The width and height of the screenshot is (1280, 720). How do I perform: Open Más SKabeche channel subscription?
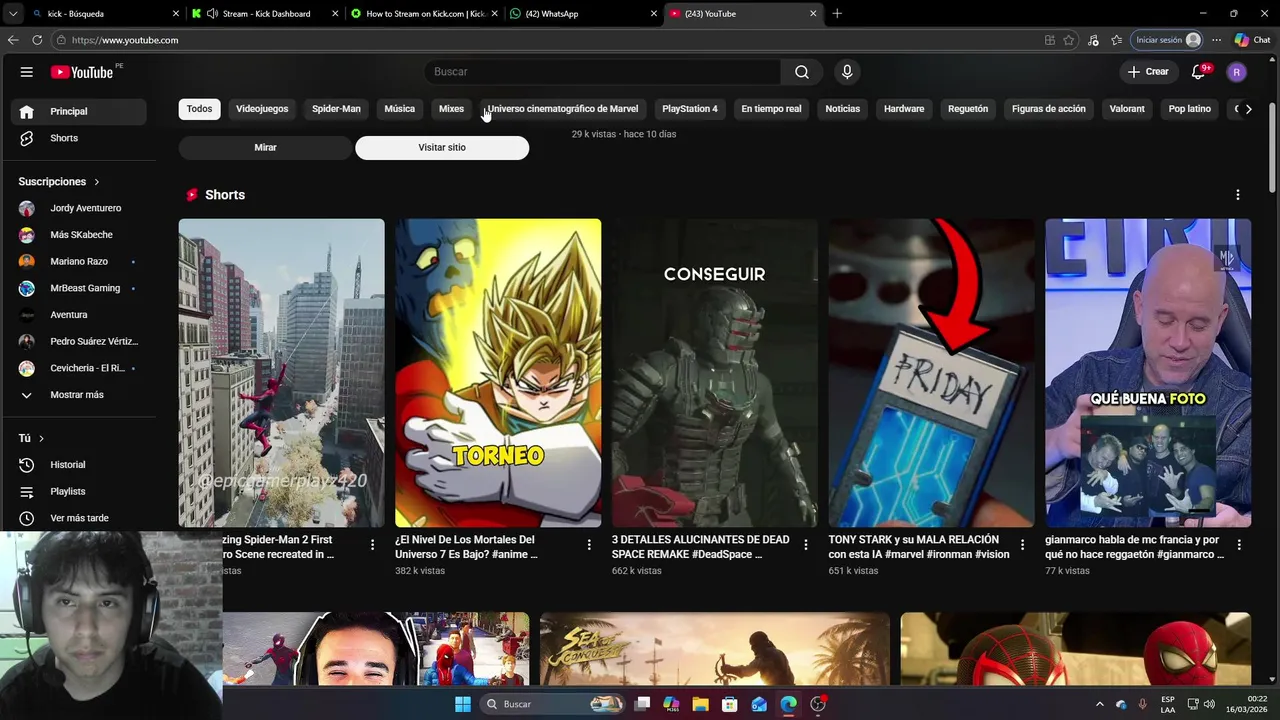[78, 235]
